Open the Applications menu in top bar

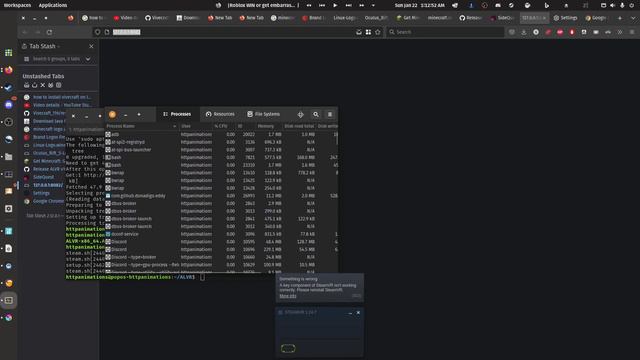click(53, 5)
